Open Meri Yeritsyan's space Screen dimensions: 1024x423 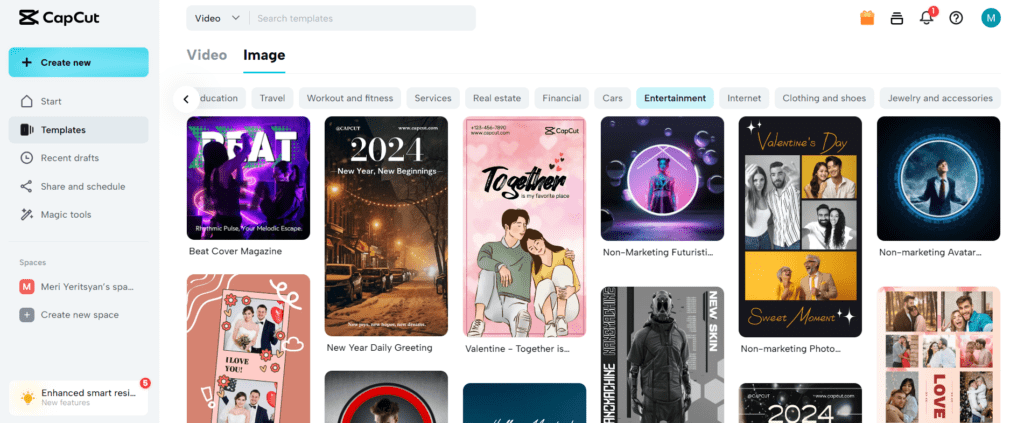(78, 287)
